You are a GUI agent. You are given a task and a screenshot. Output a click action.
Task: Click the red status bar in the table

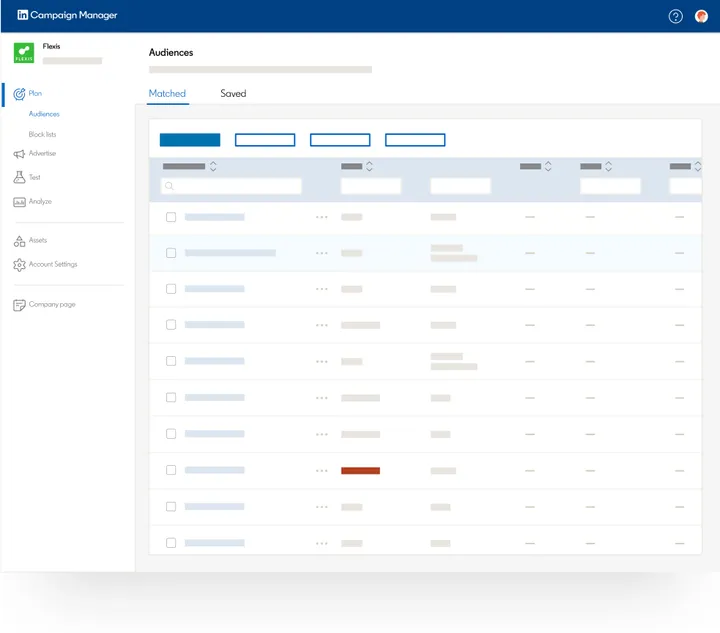(x=360, y=471)
